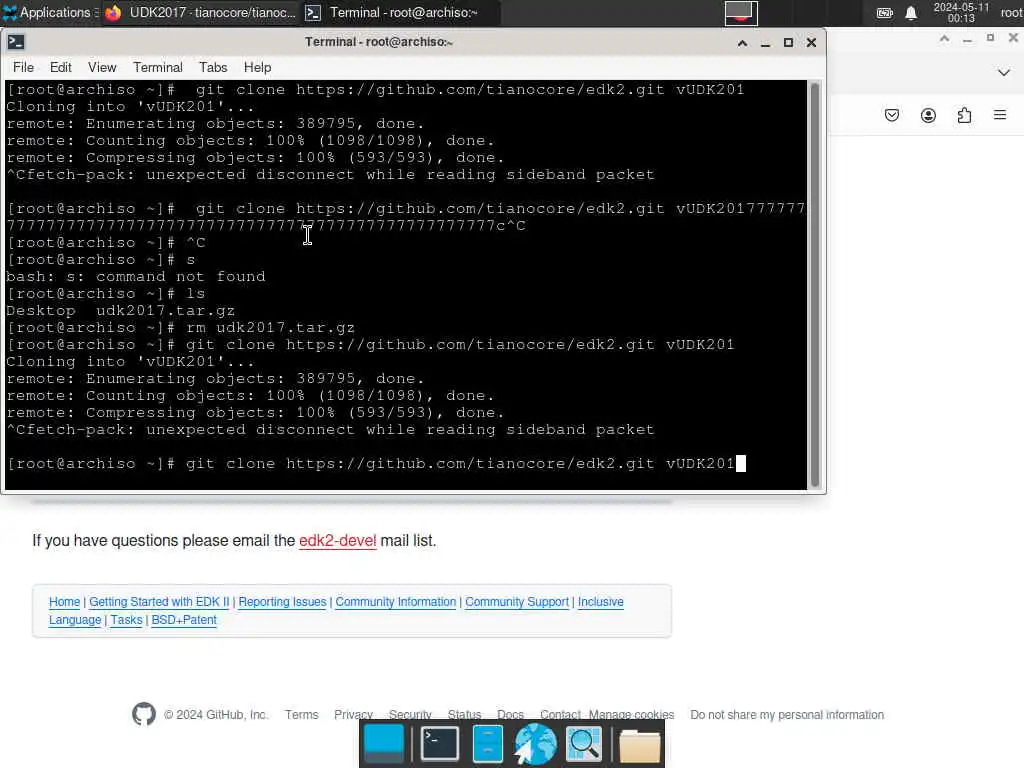The image size is (1024, 768).
Task: Open Application Finder magnifier dock icon
Action: click(x=584, y=744)
